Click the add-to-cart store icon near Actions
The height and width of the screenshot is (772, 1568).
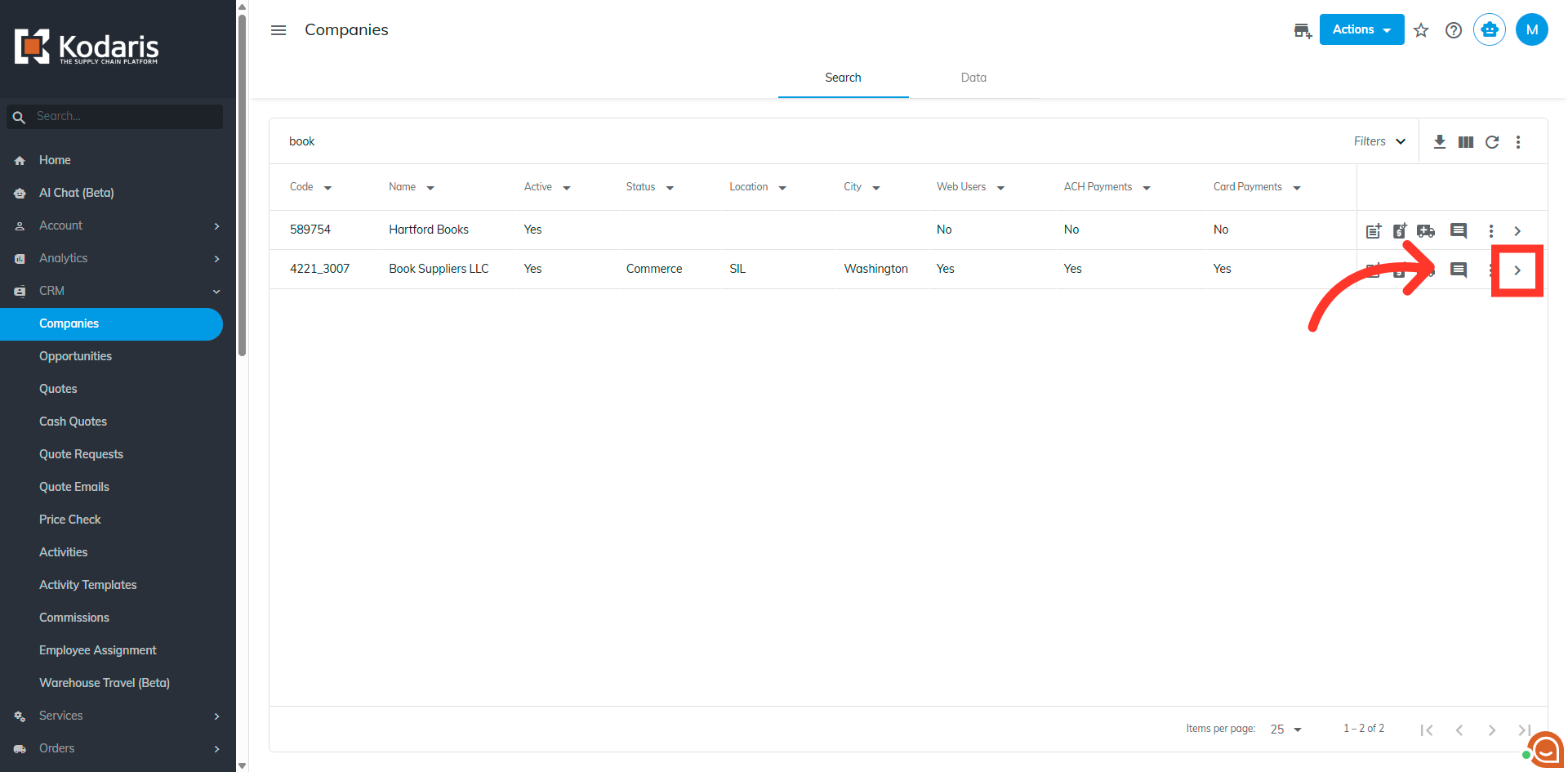[x=1303, y=31]
